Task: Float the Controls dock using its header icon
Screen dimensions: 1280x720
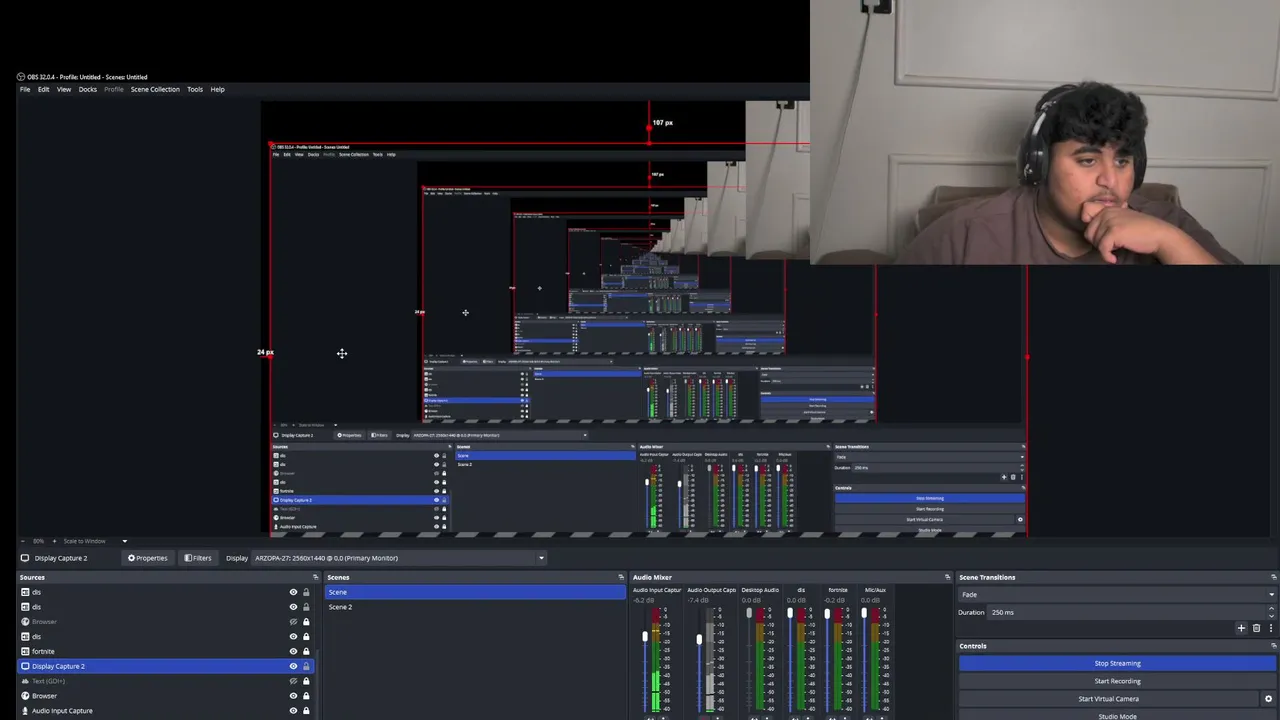Action: [1273, 646]
